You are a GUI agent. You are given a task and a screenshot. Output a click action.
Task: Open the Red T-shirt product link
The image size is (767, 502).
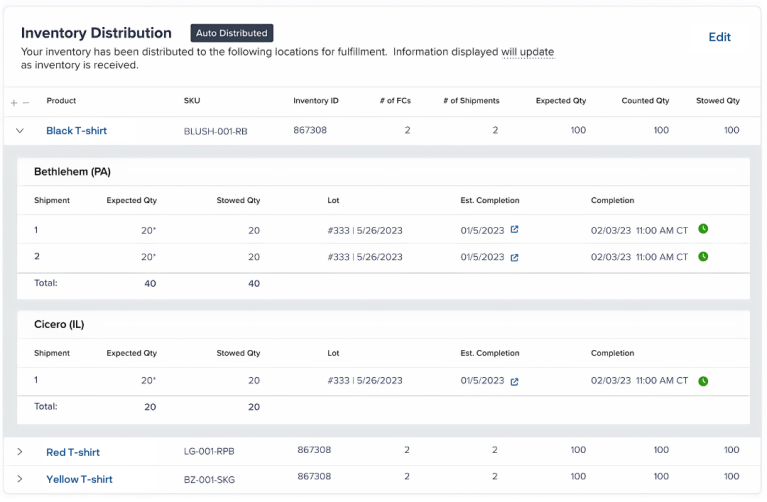[x=73, y=452]
